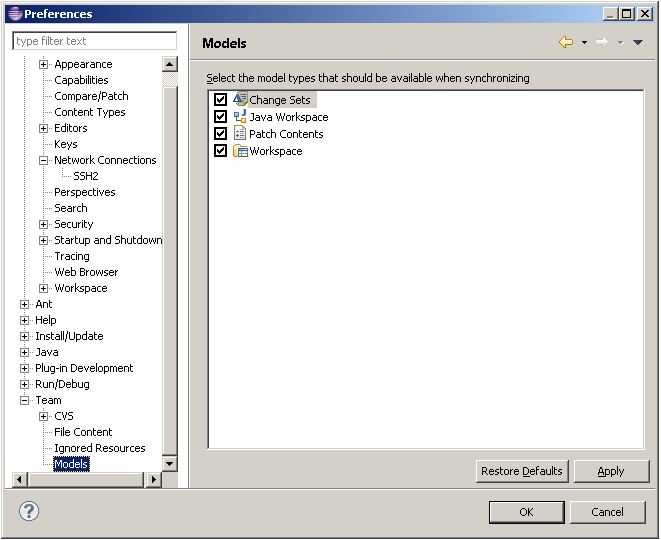Expand the Editors tree node
The width and height of the screenshot is (661, 540).
(43, 129)
